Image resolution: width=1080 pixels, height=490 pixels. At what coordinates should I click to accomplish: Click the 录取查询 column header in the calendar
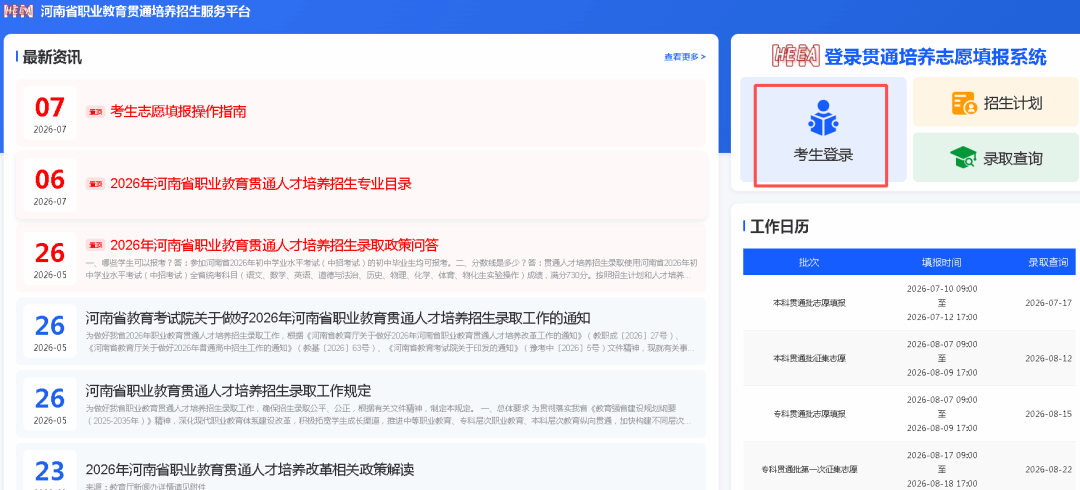1048,262
